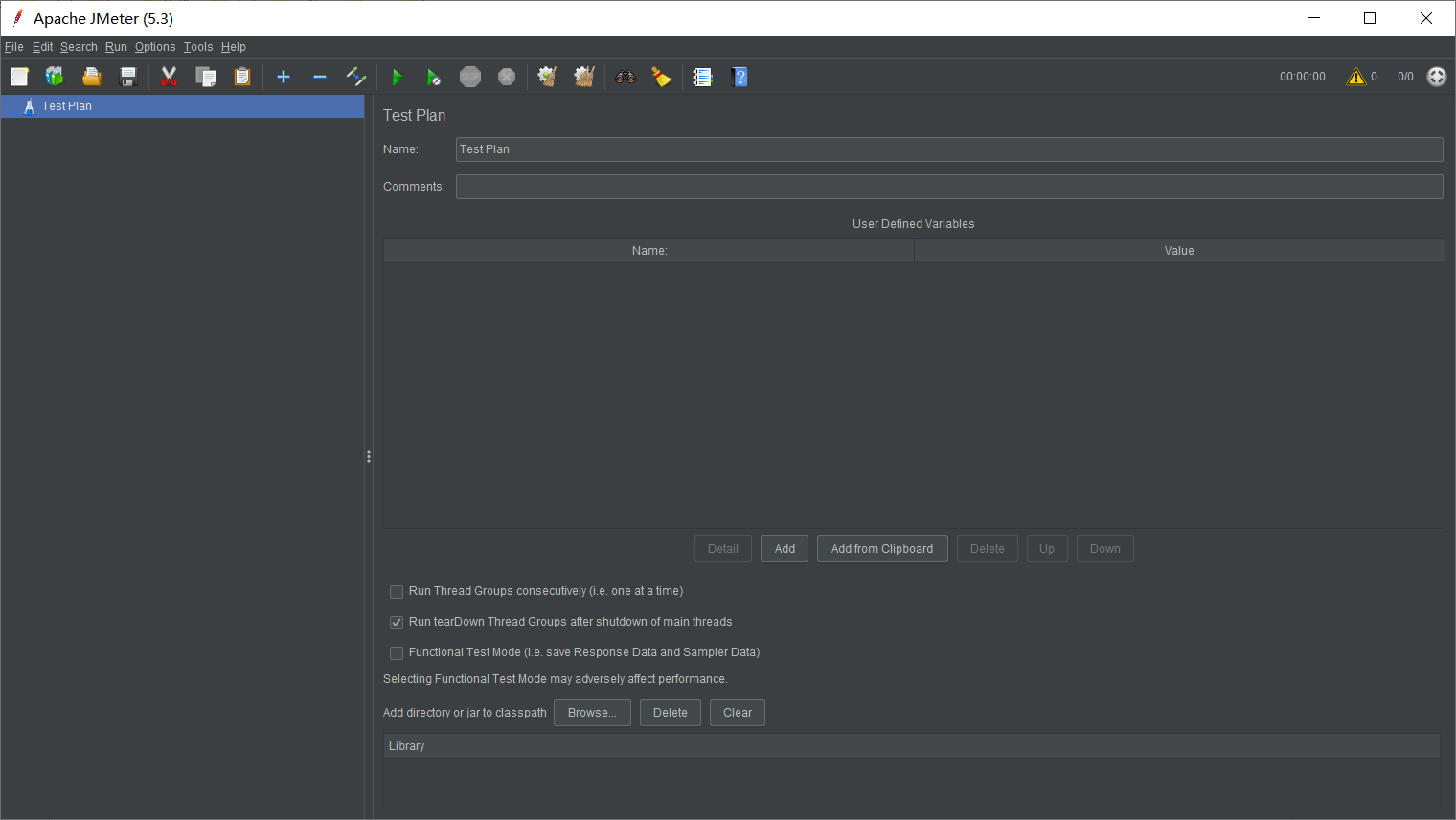Open Search with the binoculars icon
The height and width of the screenshot is (820, 1456).
(626, 77)
